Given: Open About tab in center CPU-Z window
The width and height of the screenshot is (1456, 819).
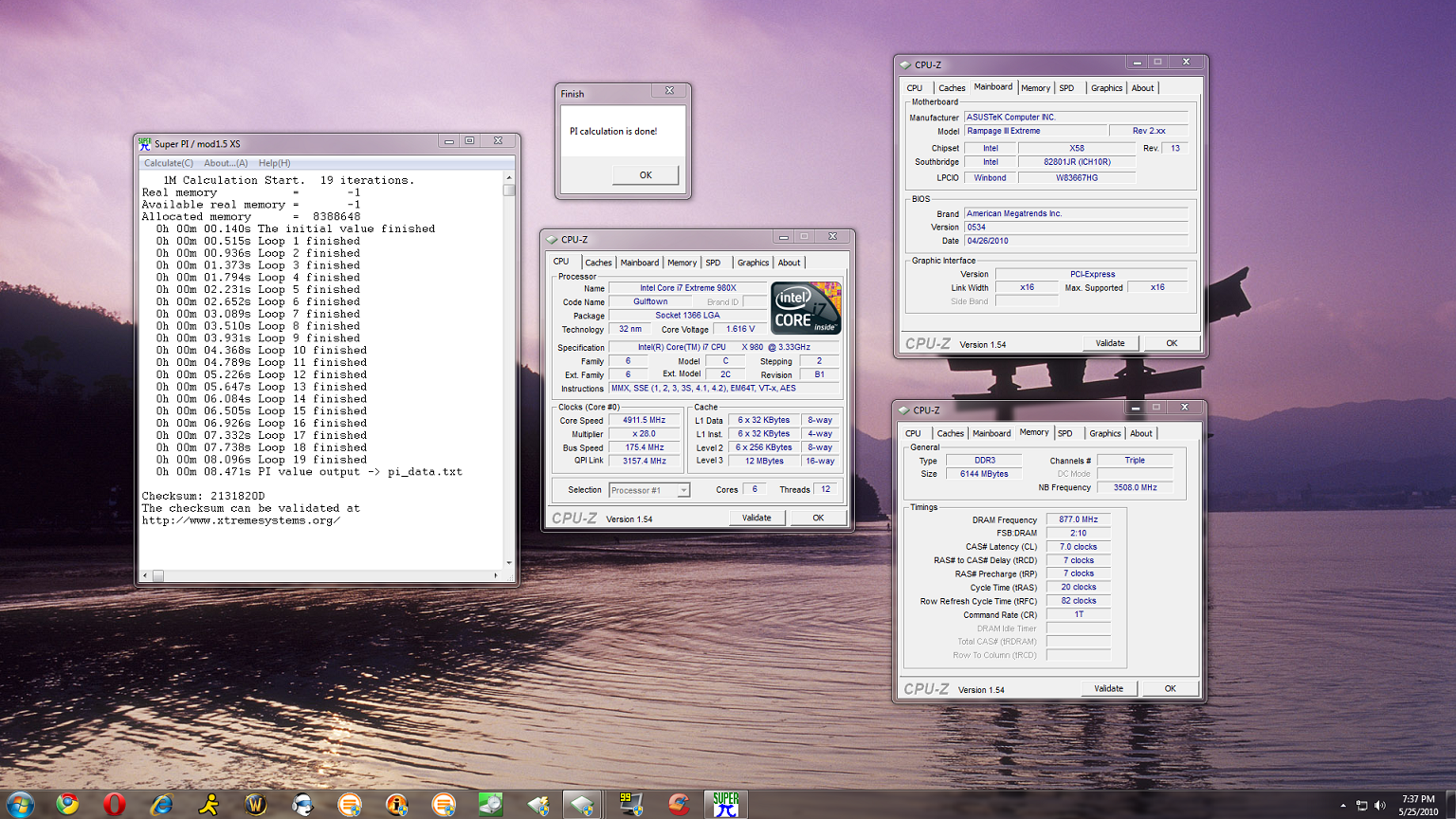Looking at the screenshot, I should tap(790, 263).
